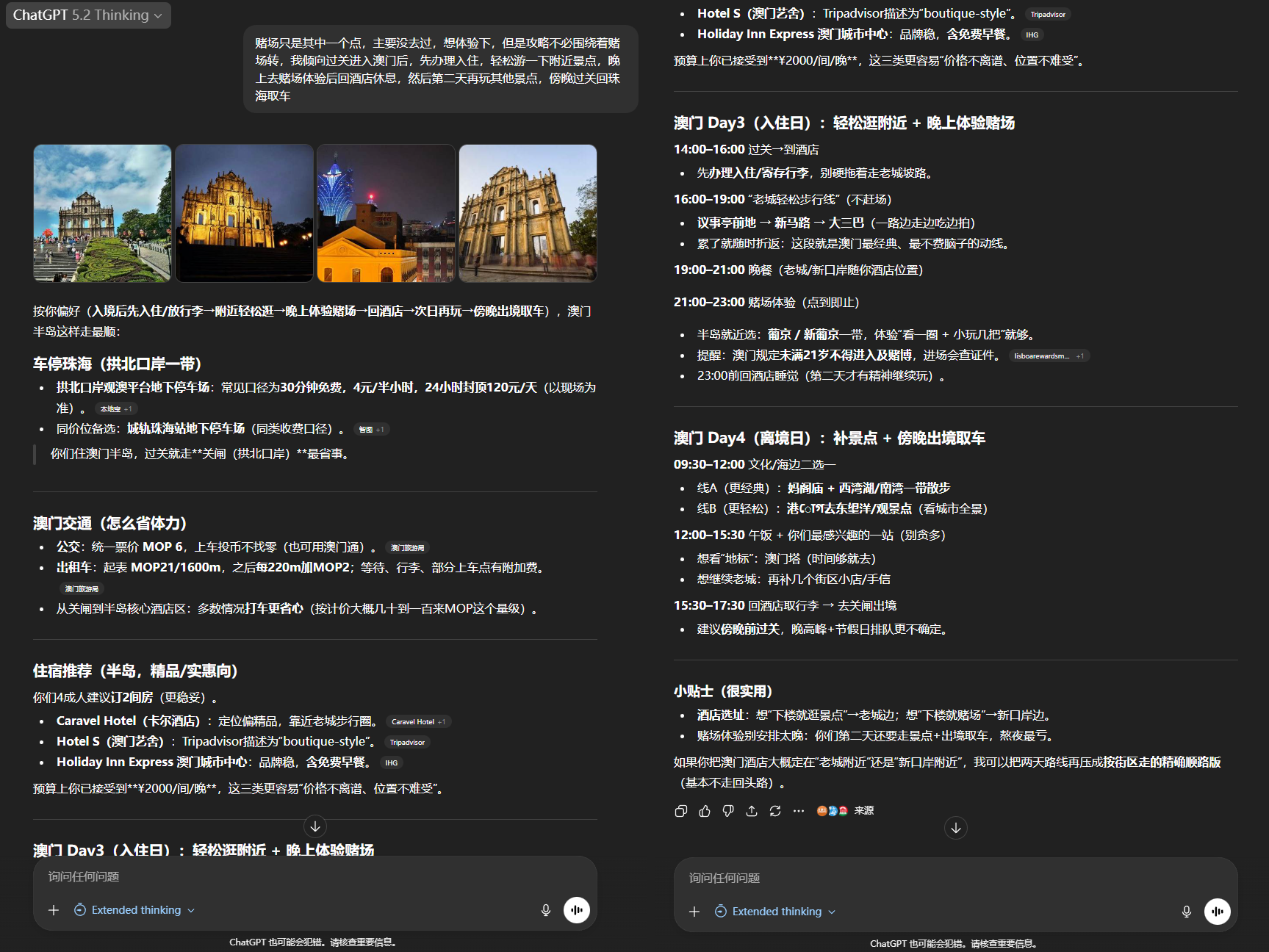
Task: Open the more actions ellipsis menu
Action: click(x=799, y=811)
